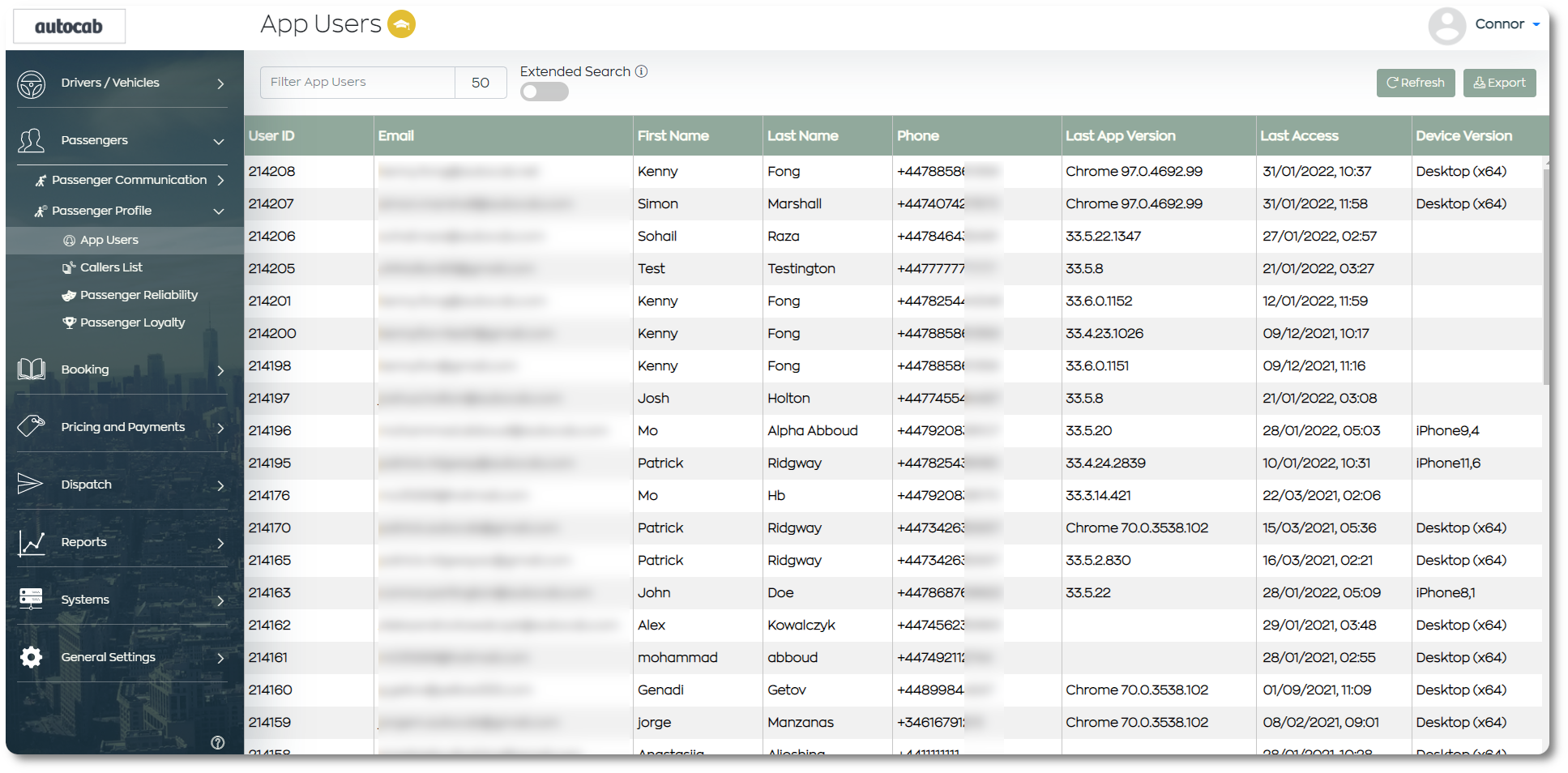The height and width of the screenshot is (773, 1568).
Task: Click the Refresh button
Action: [1416, 83]
